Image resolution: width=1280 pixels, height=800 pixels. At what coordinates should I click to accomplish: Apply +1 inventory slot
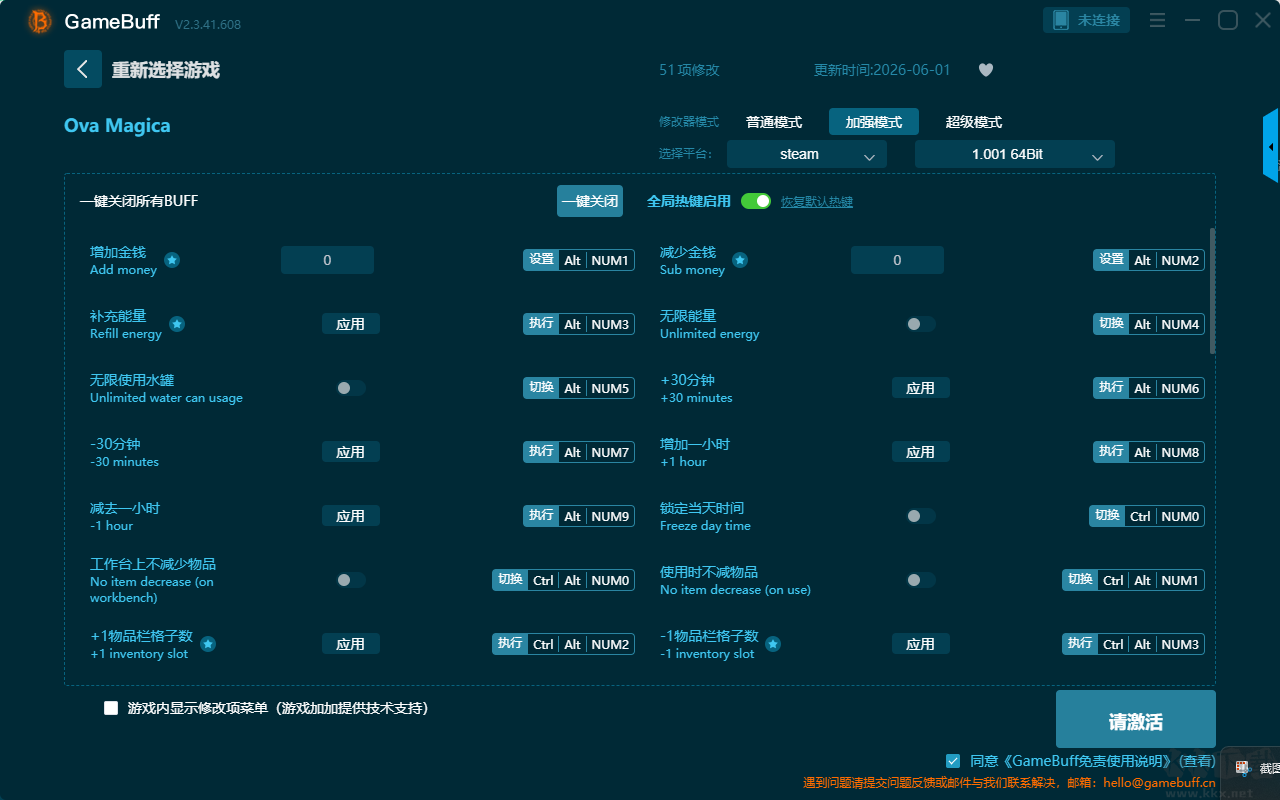[x=351, y=644]
